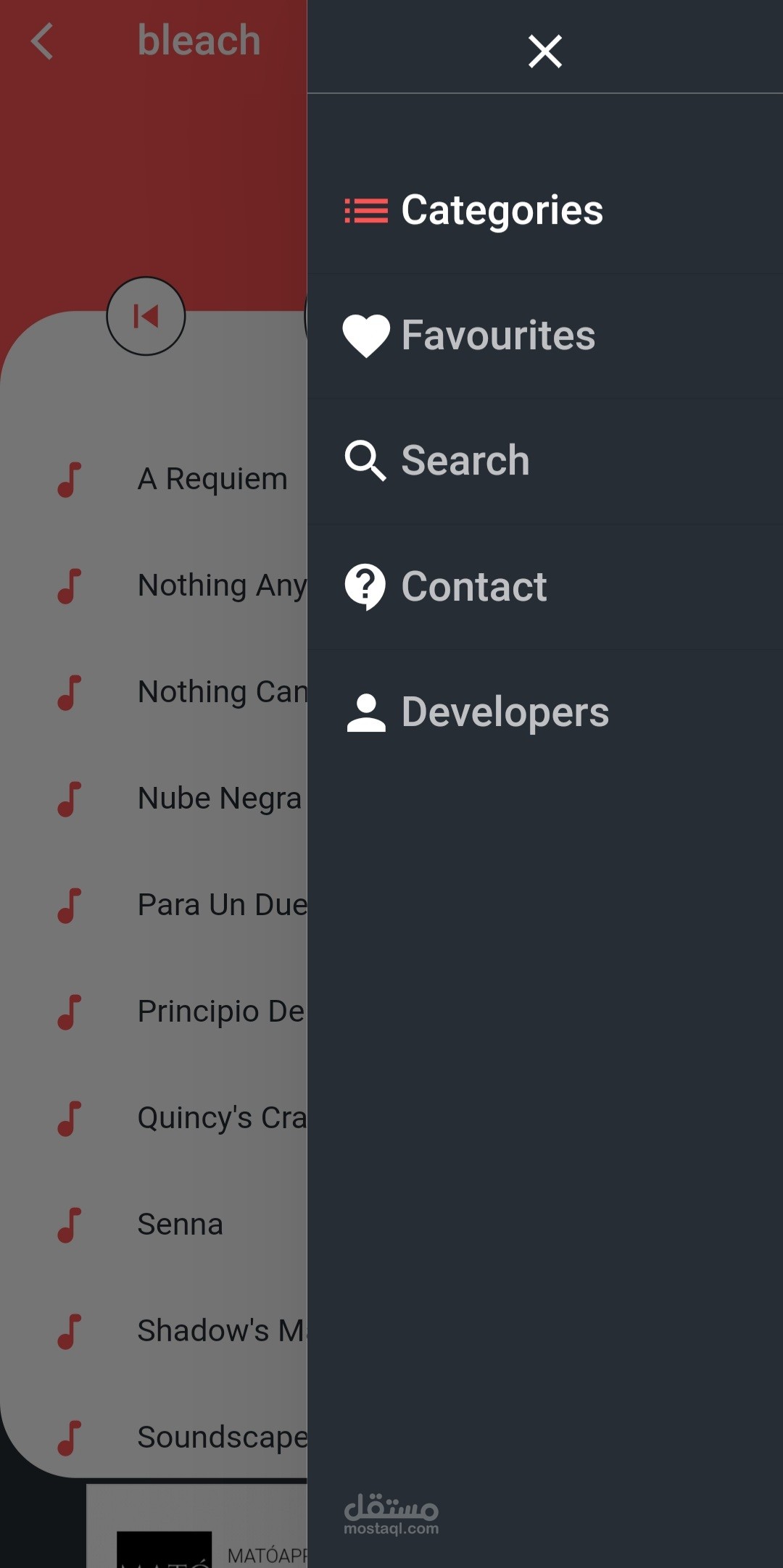Click the music note beside Senna
Viewport: 783px width, 1568px height.
70,1225
